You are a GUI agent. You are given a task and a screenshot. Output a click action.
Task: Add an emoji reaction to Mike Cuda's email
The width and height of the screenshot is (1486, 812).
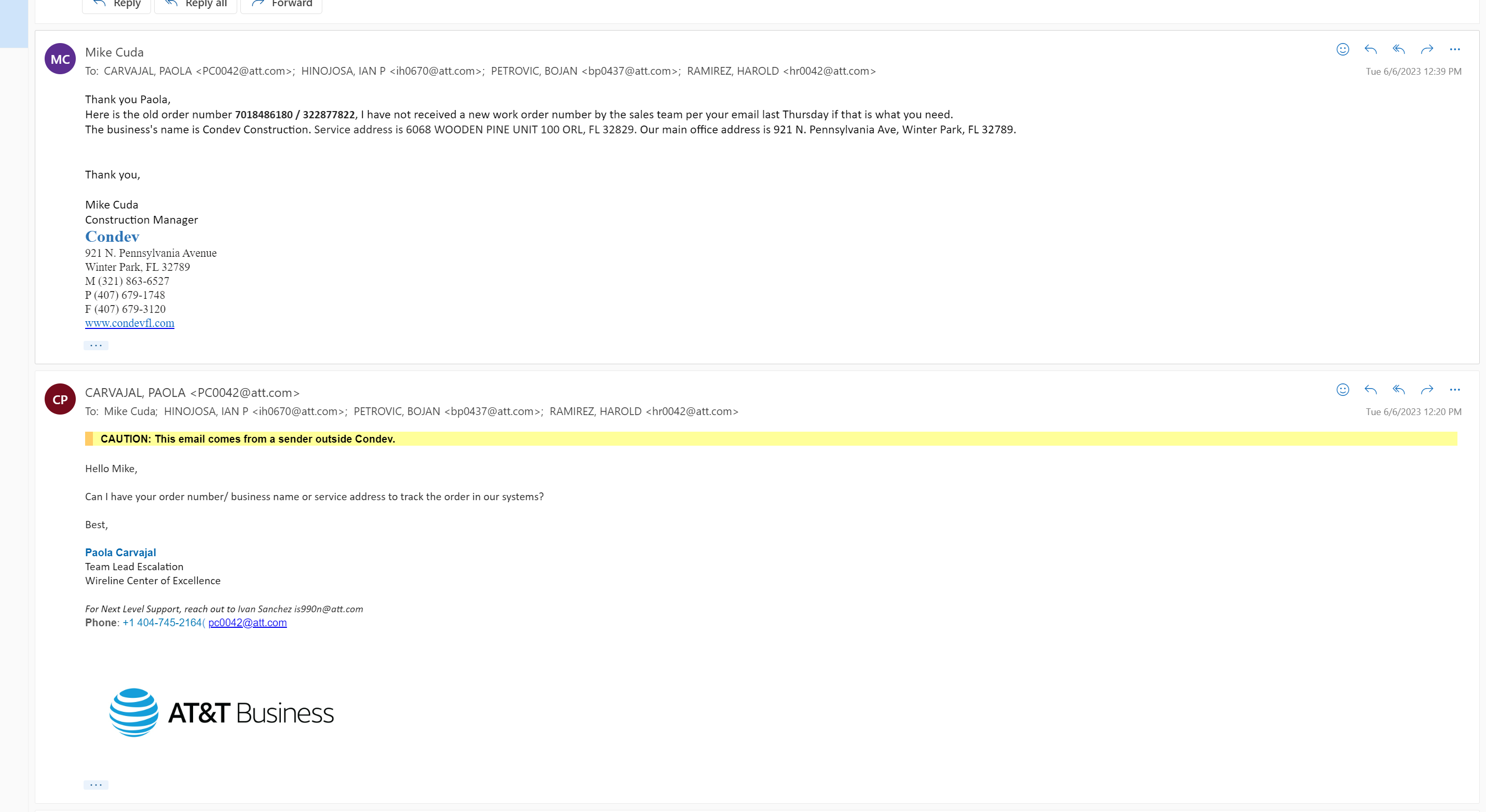point(1343,50)
